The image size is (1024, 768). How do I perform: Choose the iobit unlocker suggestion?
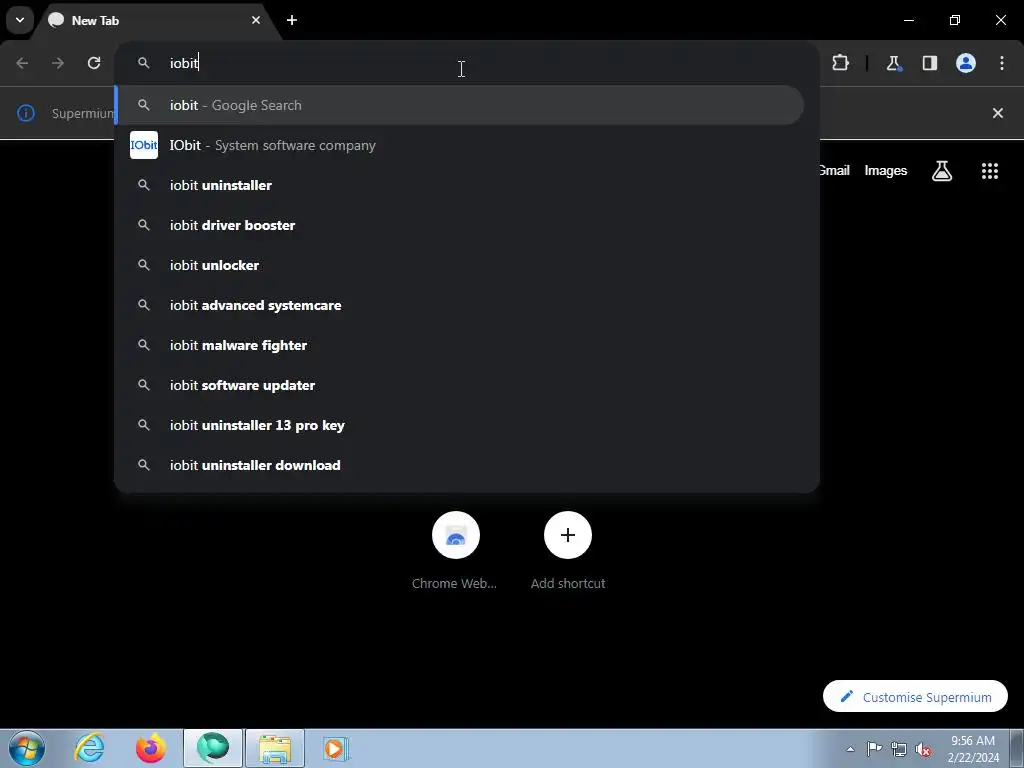(460, 265)
